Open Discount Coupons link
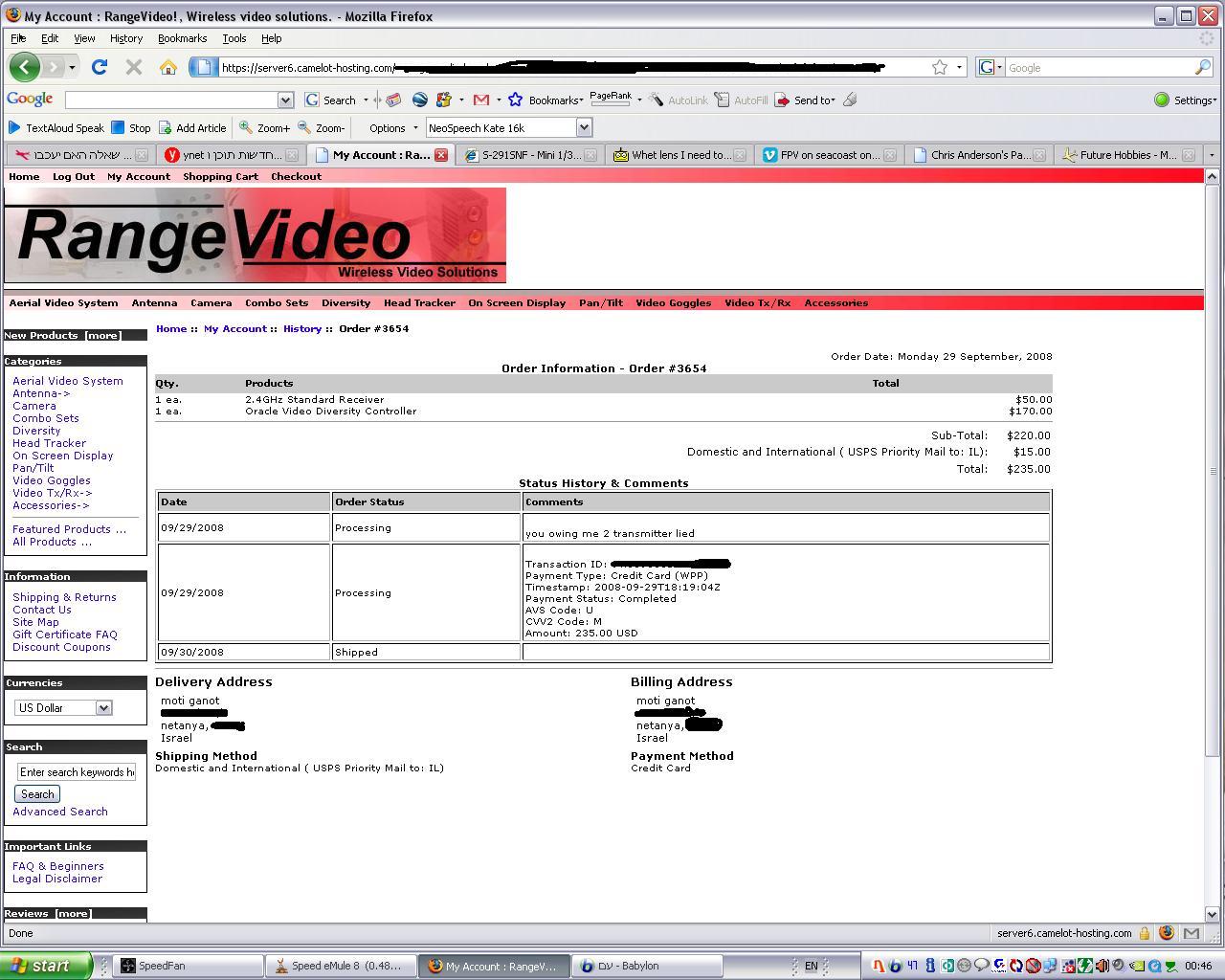 click(61, 647)
